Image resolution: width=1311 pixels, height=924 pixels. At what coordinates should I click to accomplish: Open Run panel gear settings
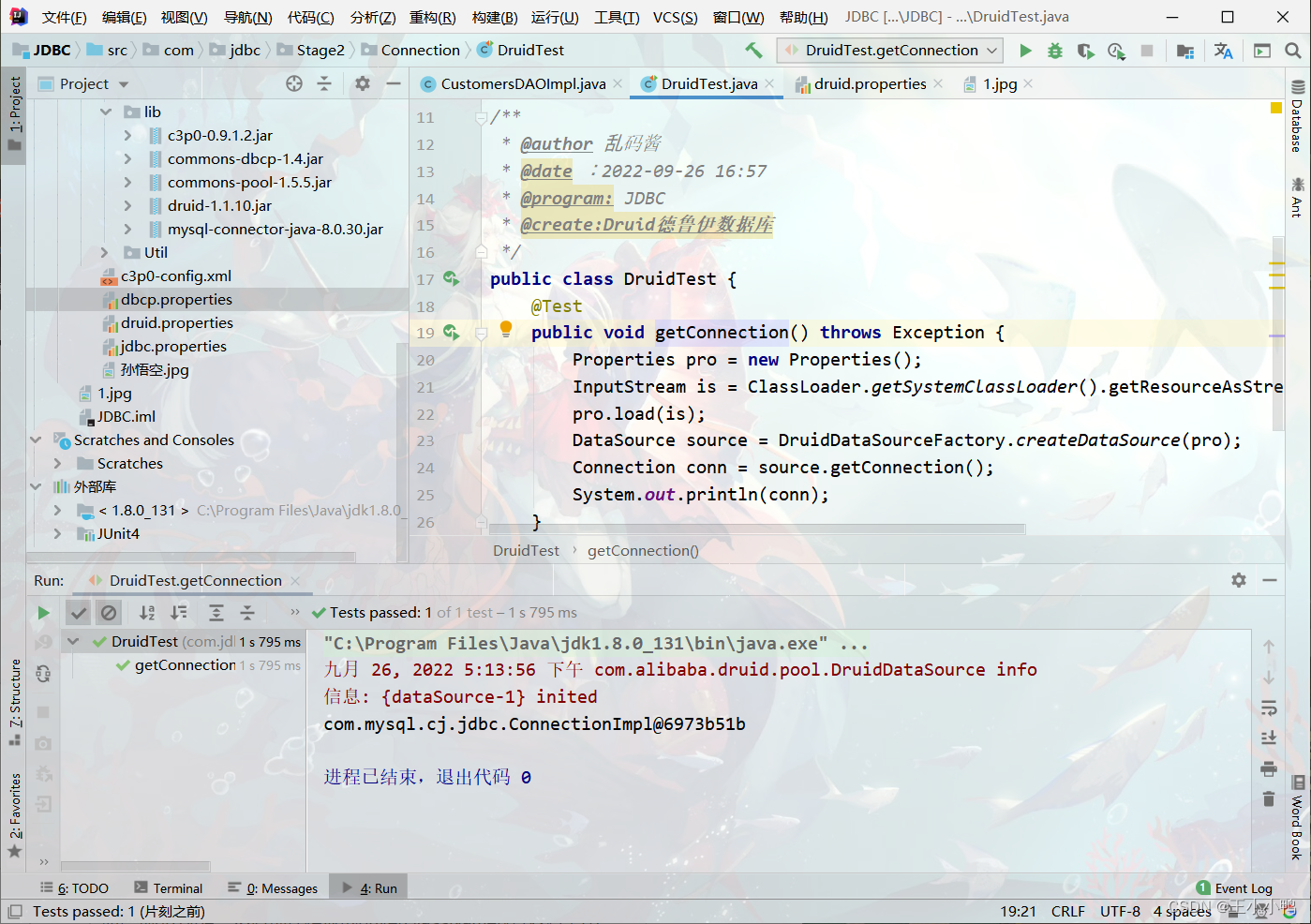point(1239,580)
